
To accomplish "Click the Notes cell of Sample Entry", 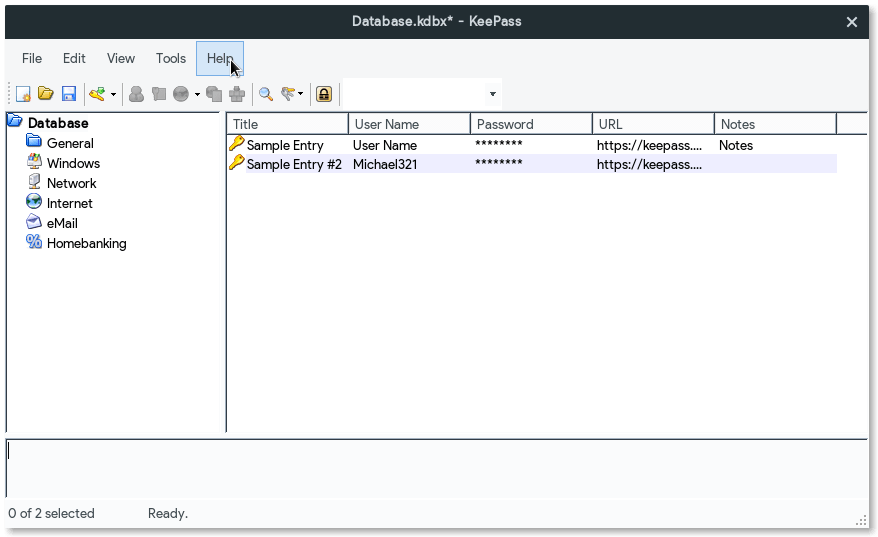I will [x=736, y=146].
